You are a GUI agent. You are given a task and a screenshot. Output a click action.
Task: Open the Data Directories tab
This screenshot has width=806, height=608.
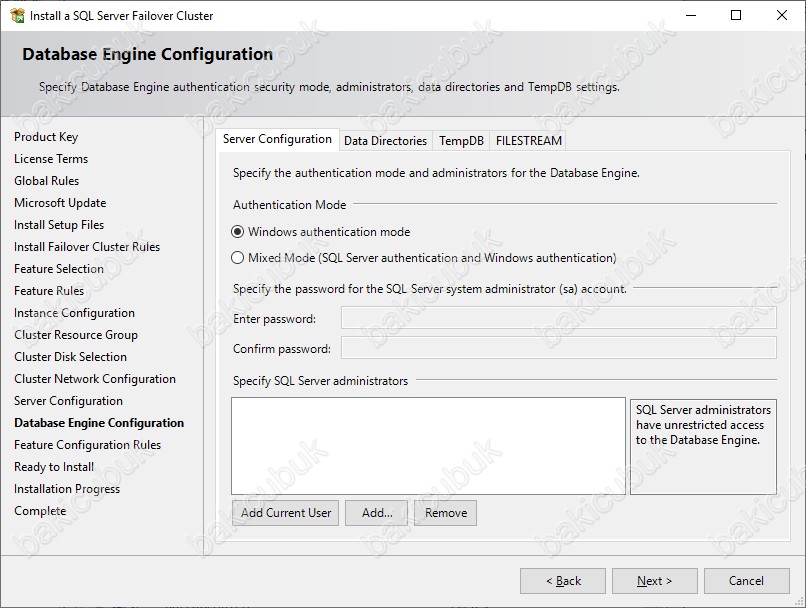pos(386,141)
